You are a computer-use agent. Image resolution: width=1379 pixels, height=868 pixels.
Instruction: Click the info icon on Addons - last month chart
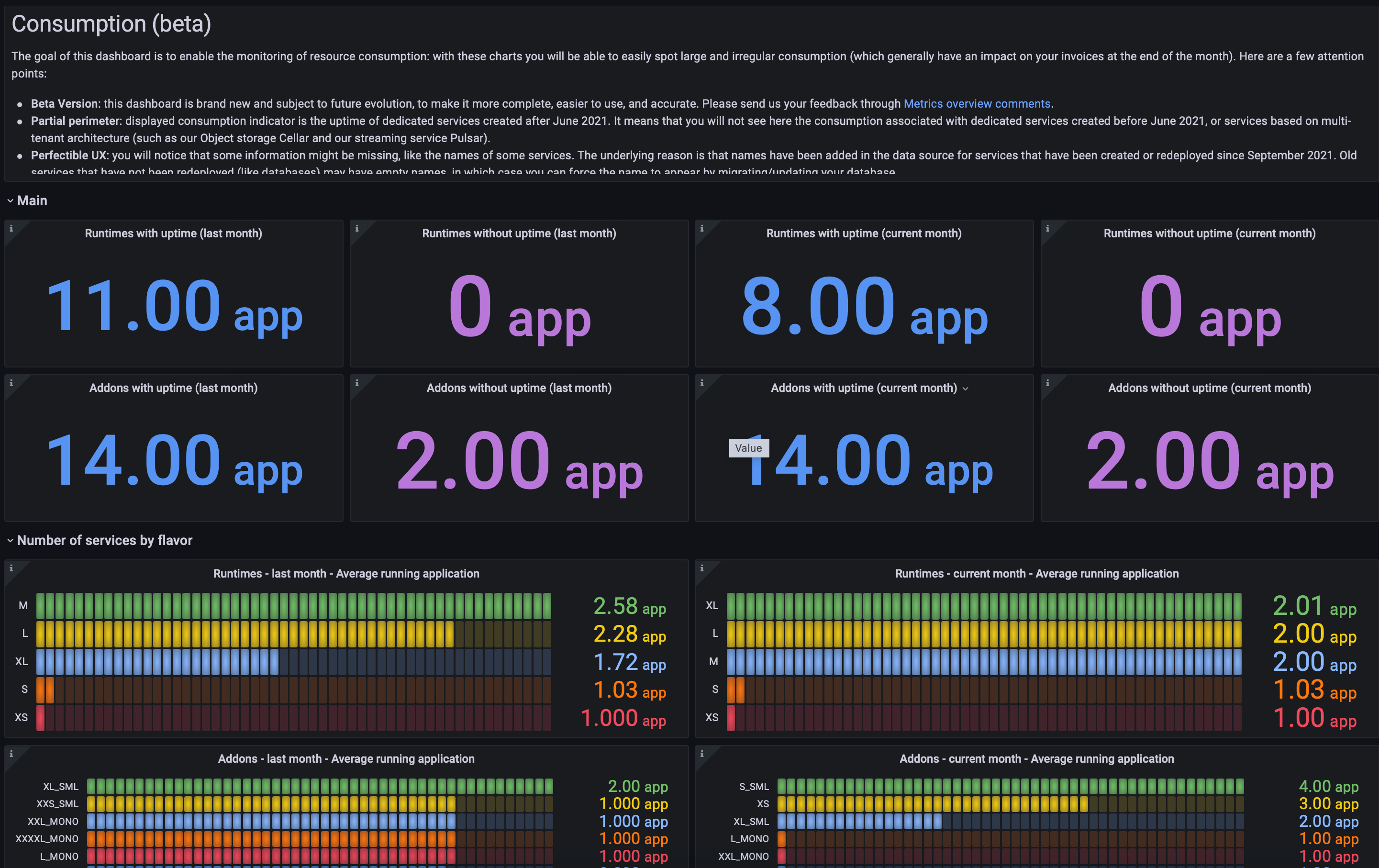pyautogui.click(x=12, y=754)
